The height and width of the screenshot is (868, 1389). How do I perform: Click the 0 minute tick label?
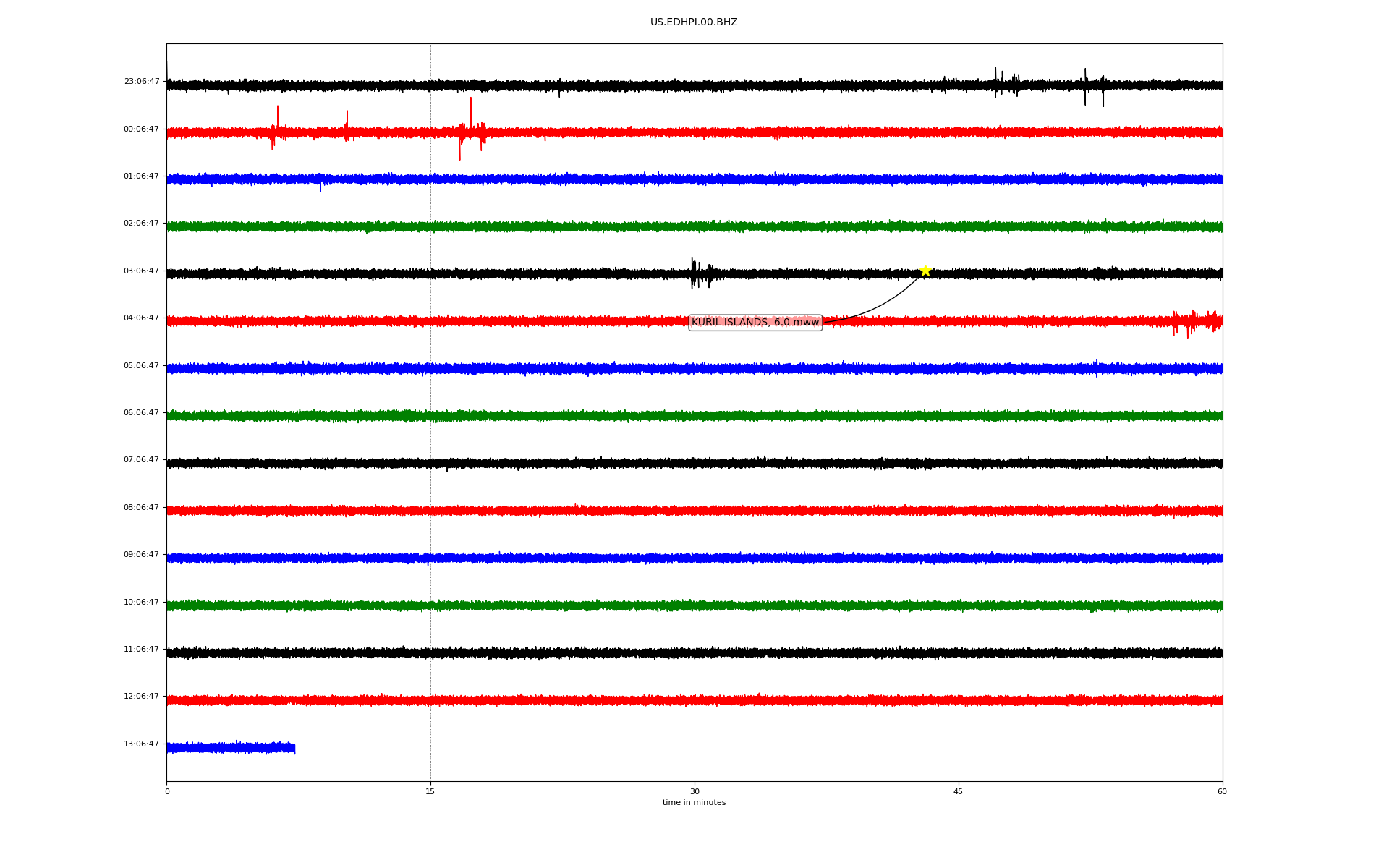pos(167,792)
